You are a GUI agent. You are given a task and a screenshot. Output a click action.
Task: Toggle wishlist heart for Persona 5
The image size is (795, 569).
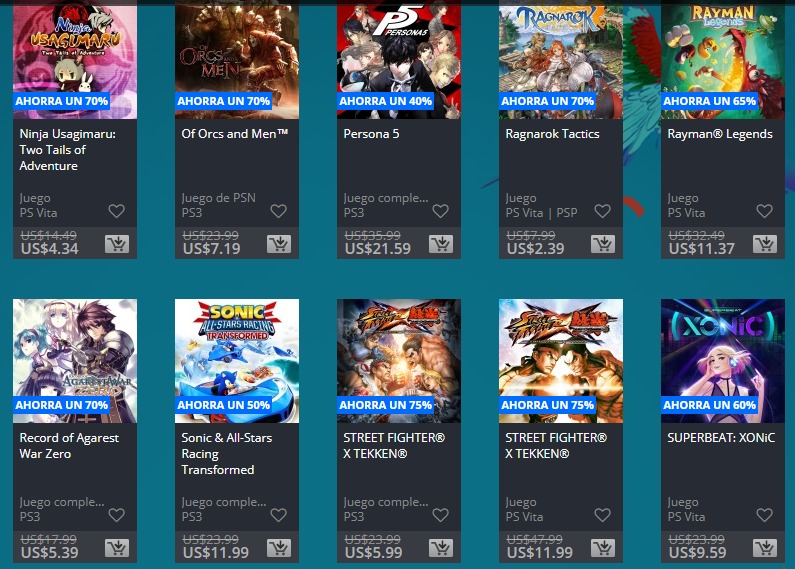(x=441, y=211)
